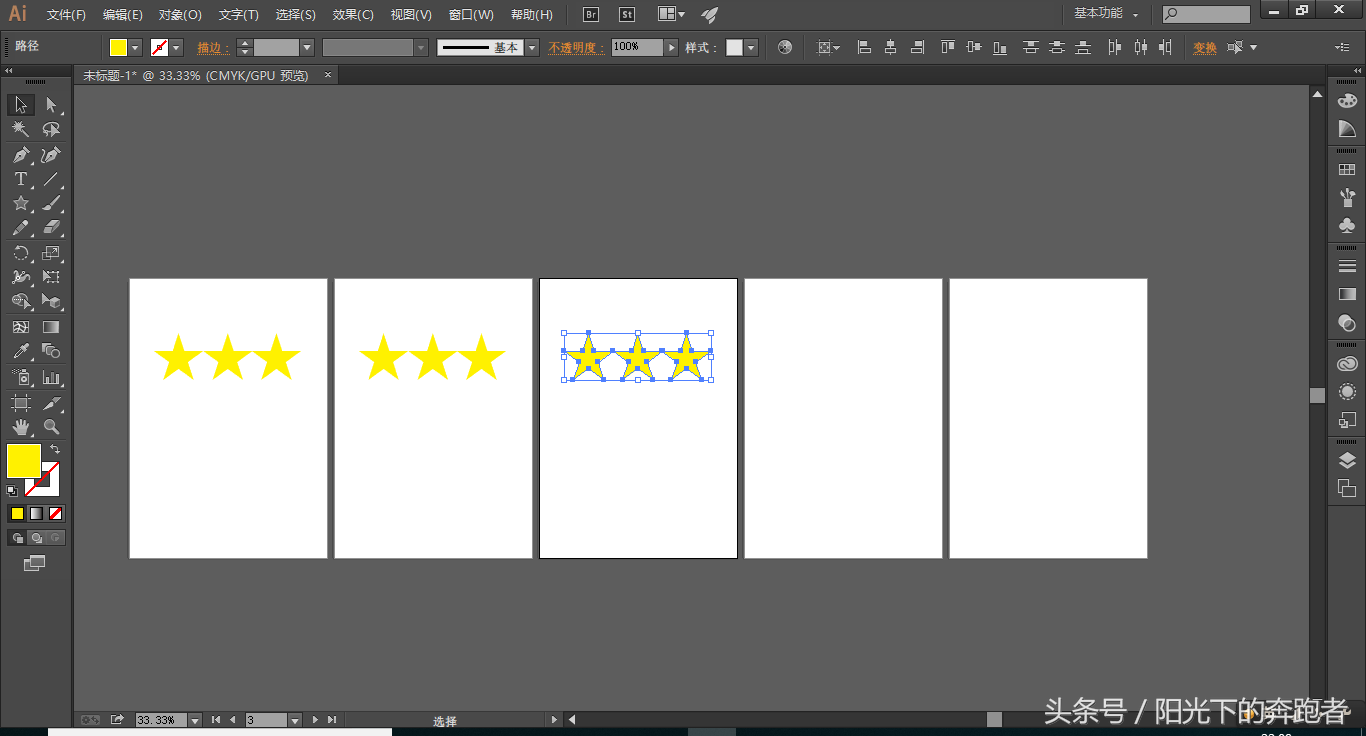Select the Width (warp) tool
The image size is (1366, 736).
click(21, 277)
